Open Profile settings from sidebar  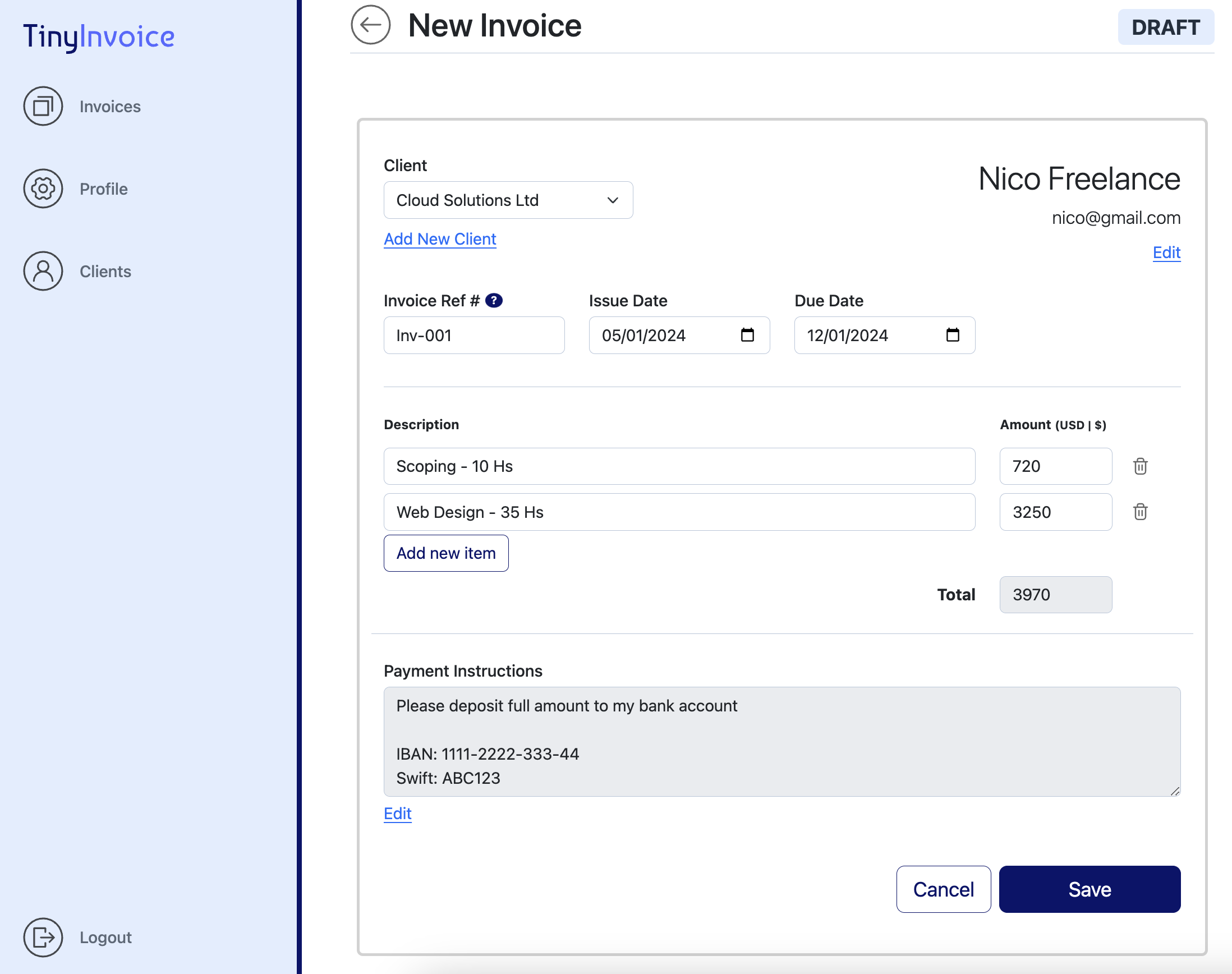coord(43,189)
